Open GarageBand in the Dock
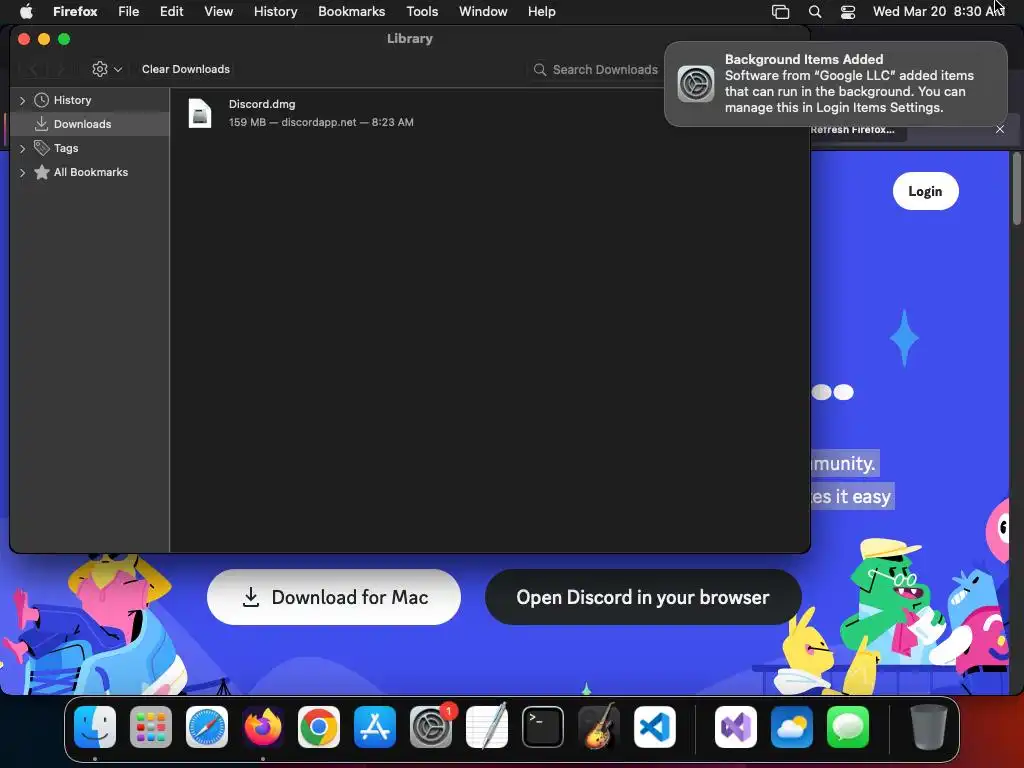 (x=599, y=727)
